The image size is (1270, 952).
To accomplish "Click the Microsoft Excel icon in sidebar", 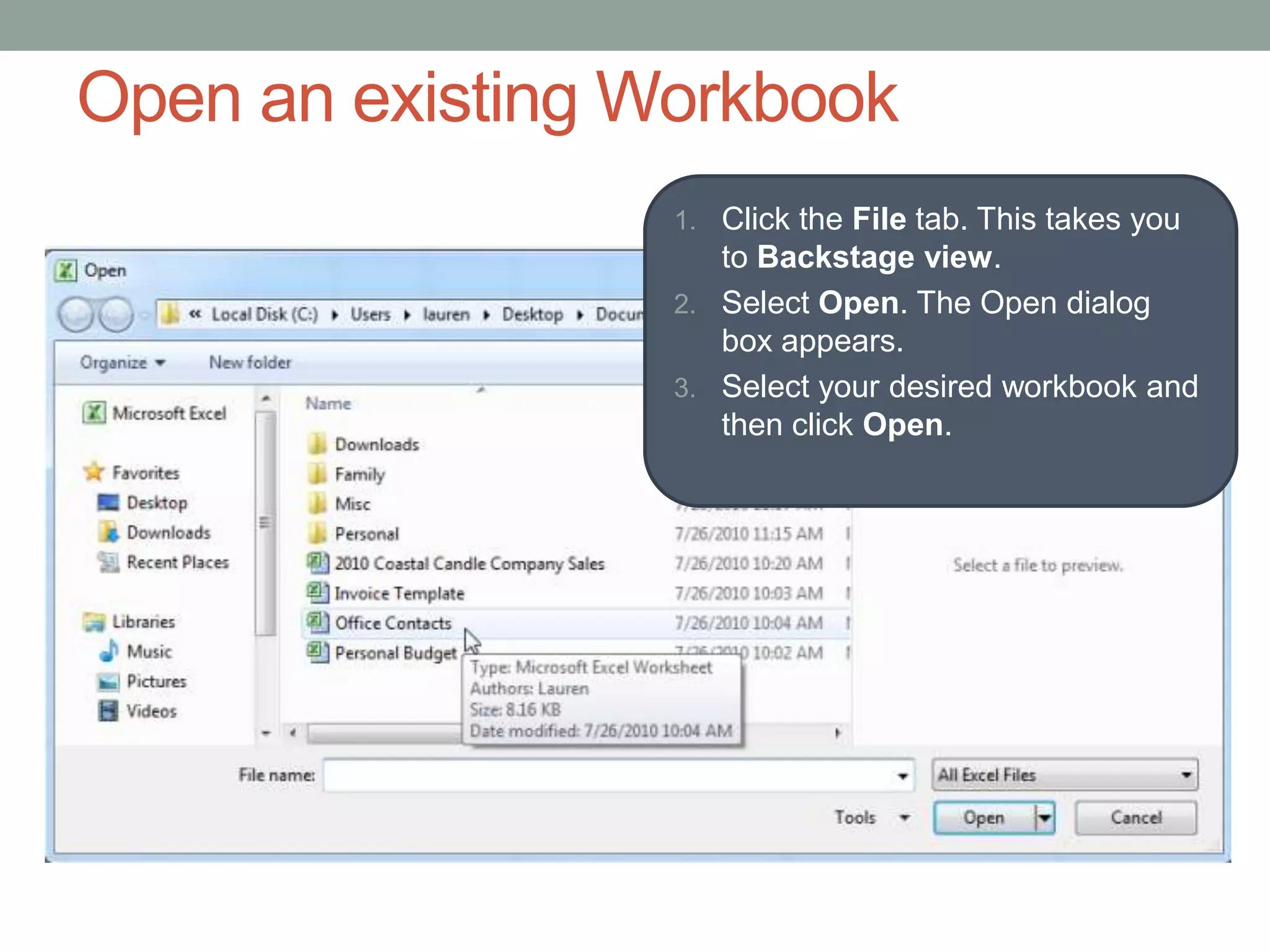I will (94, 412).
